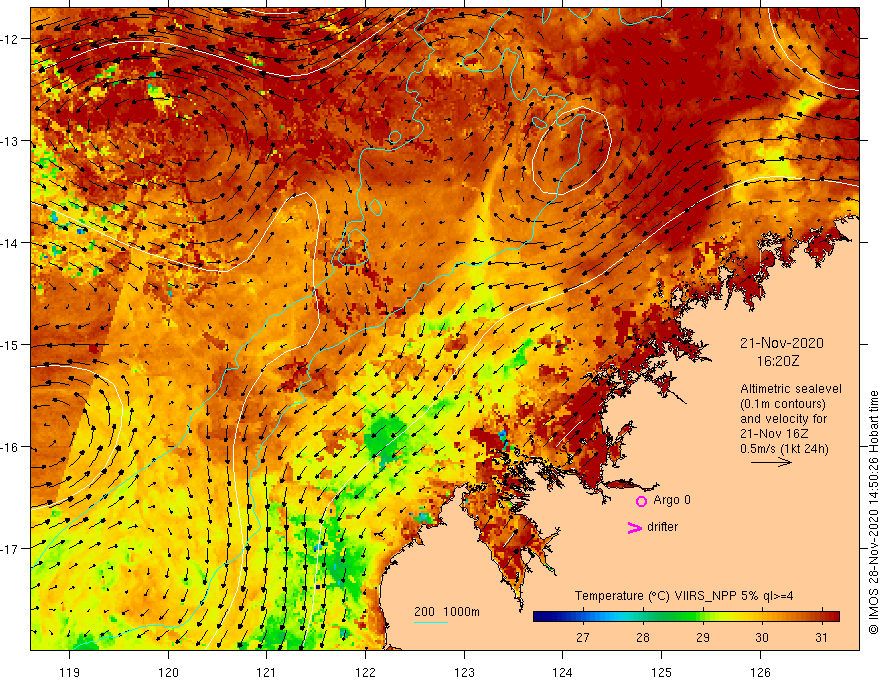Click the "0.5m/s (1kt 24h)" label
880x680 pixels.
tap(784, 449)
